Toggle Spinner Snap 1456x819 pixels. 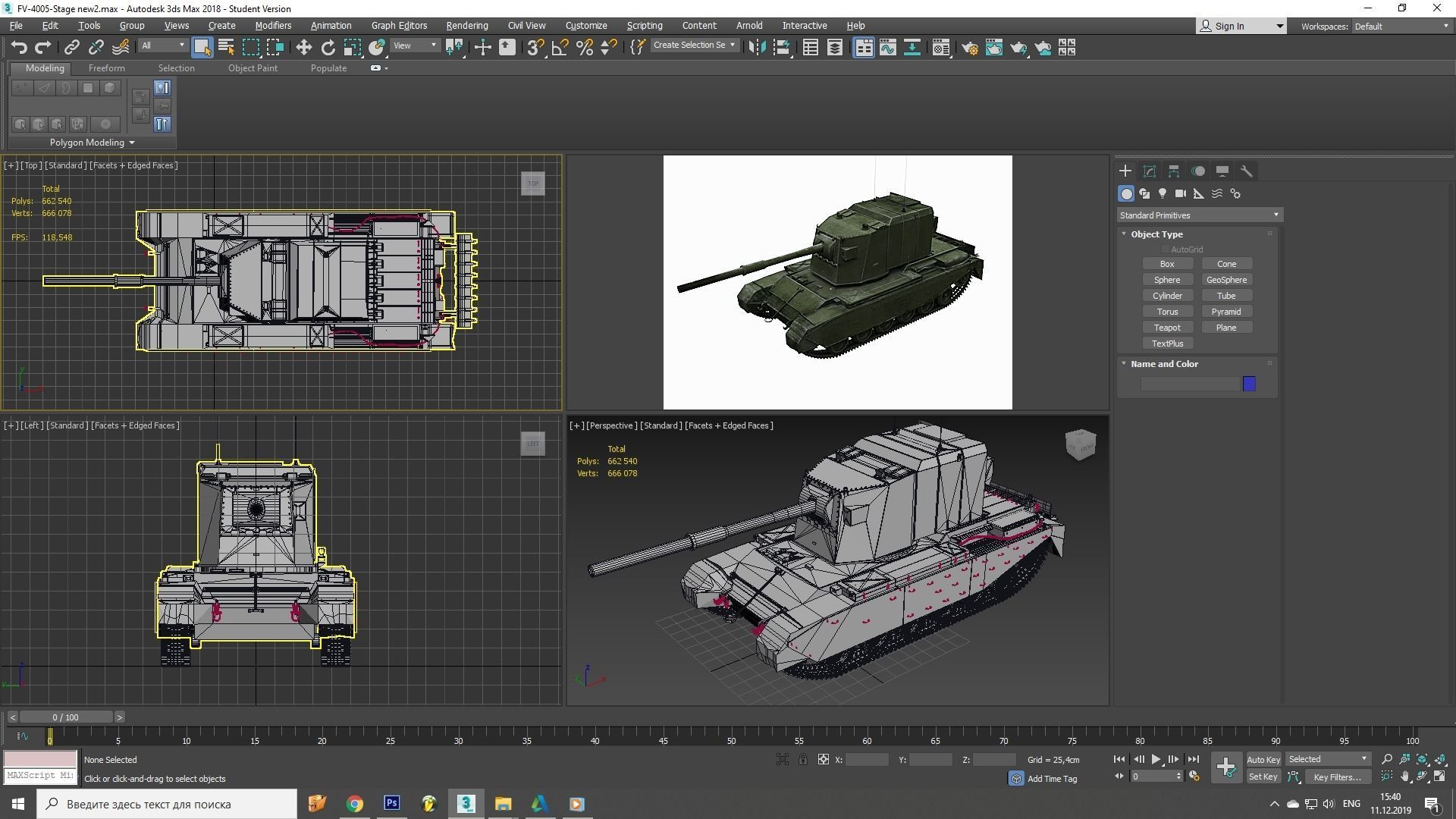[x=608, y=48]
